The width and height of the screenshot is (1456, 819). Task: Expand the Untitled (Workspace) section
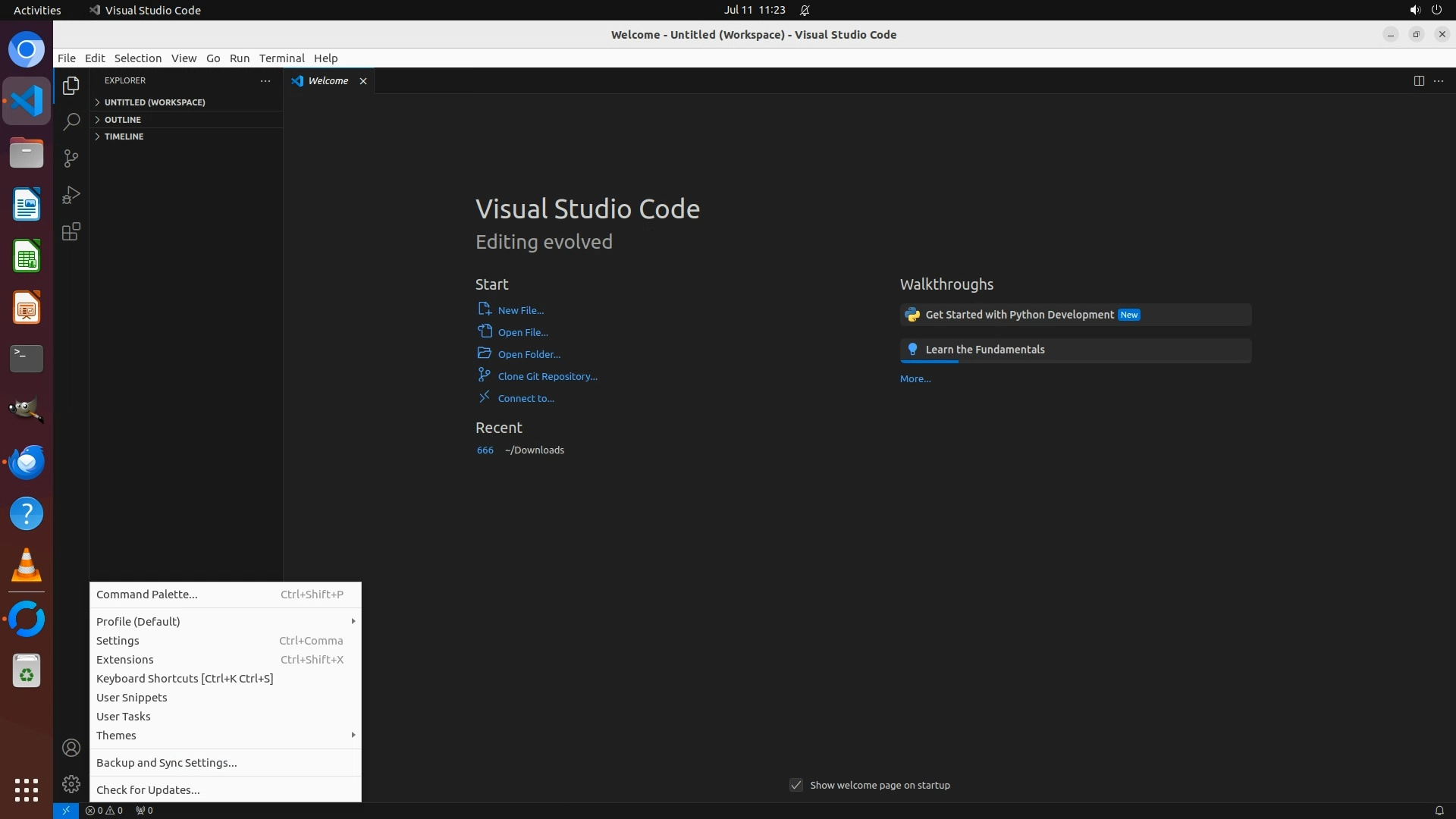(x=155, y=102)
